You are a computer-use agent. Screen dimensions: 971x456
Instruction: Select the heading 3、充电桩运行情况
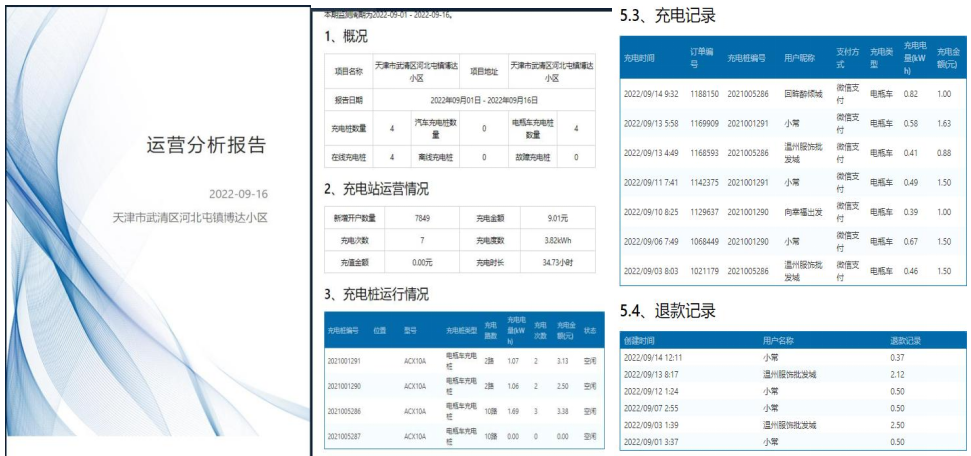coord(377,294)
